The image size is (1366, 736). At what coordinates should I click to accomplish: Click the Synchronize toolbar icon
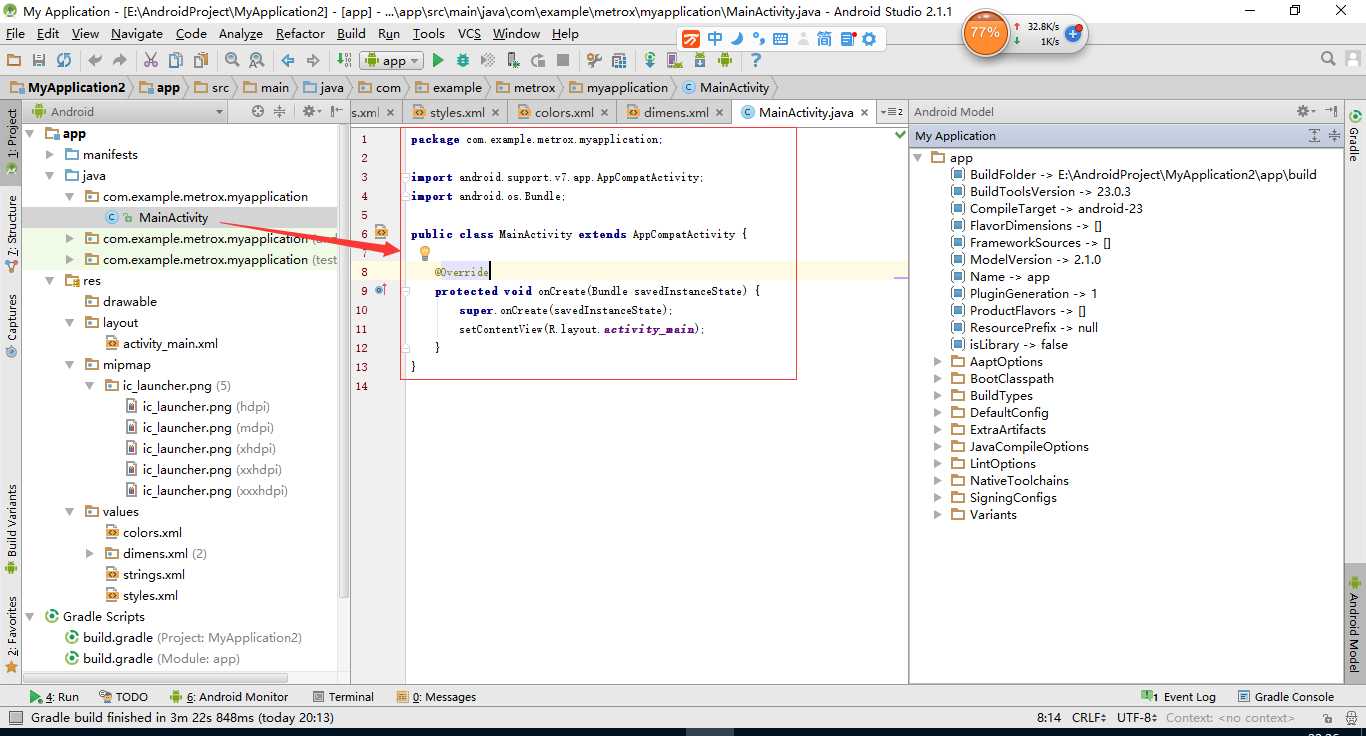pos(64,61)
